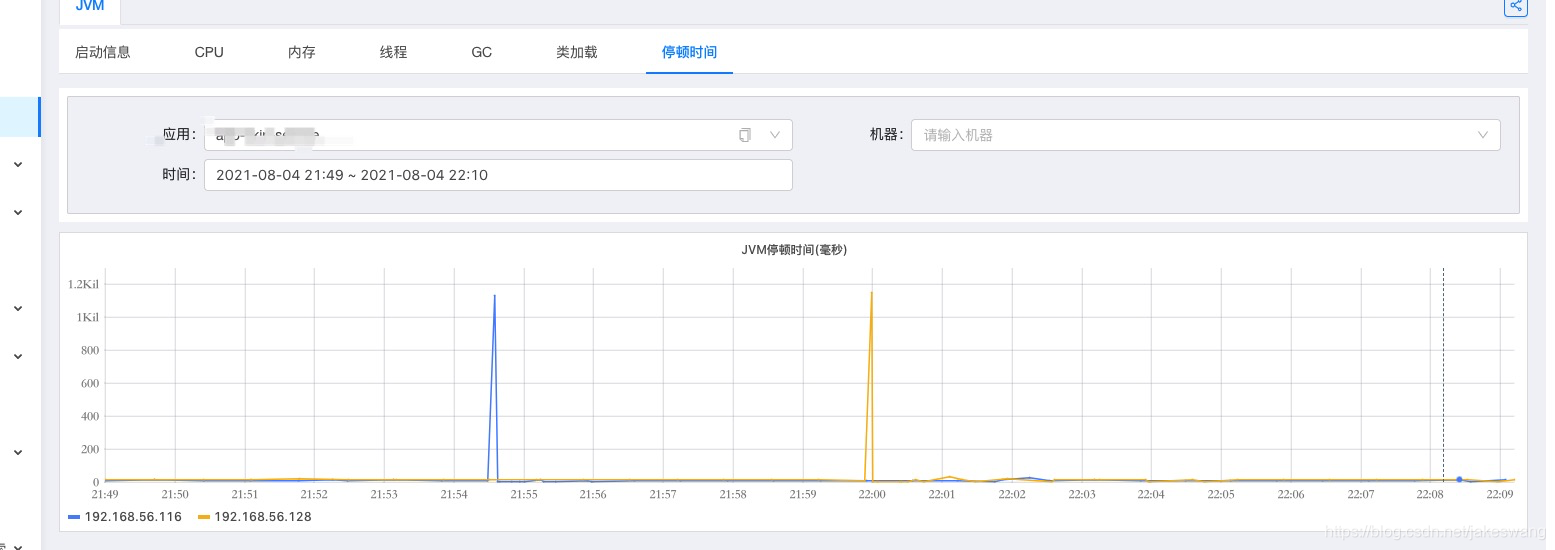Open the 机器 dropdown chevron
Image resolution: width=1555 pixels, height=550 pixels.
1482,135
